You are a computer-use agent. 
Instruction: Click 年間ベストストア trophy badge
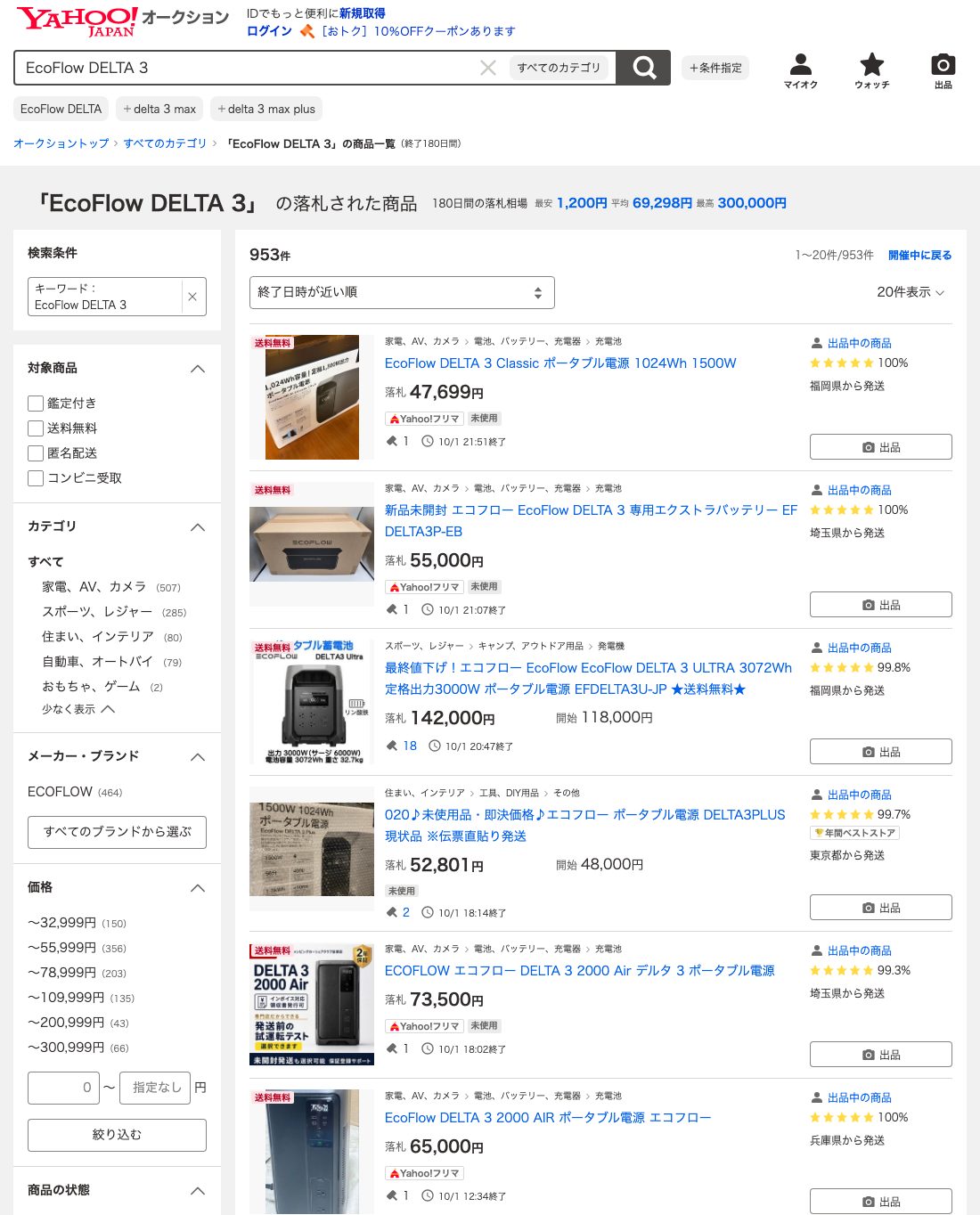[854, 833]
